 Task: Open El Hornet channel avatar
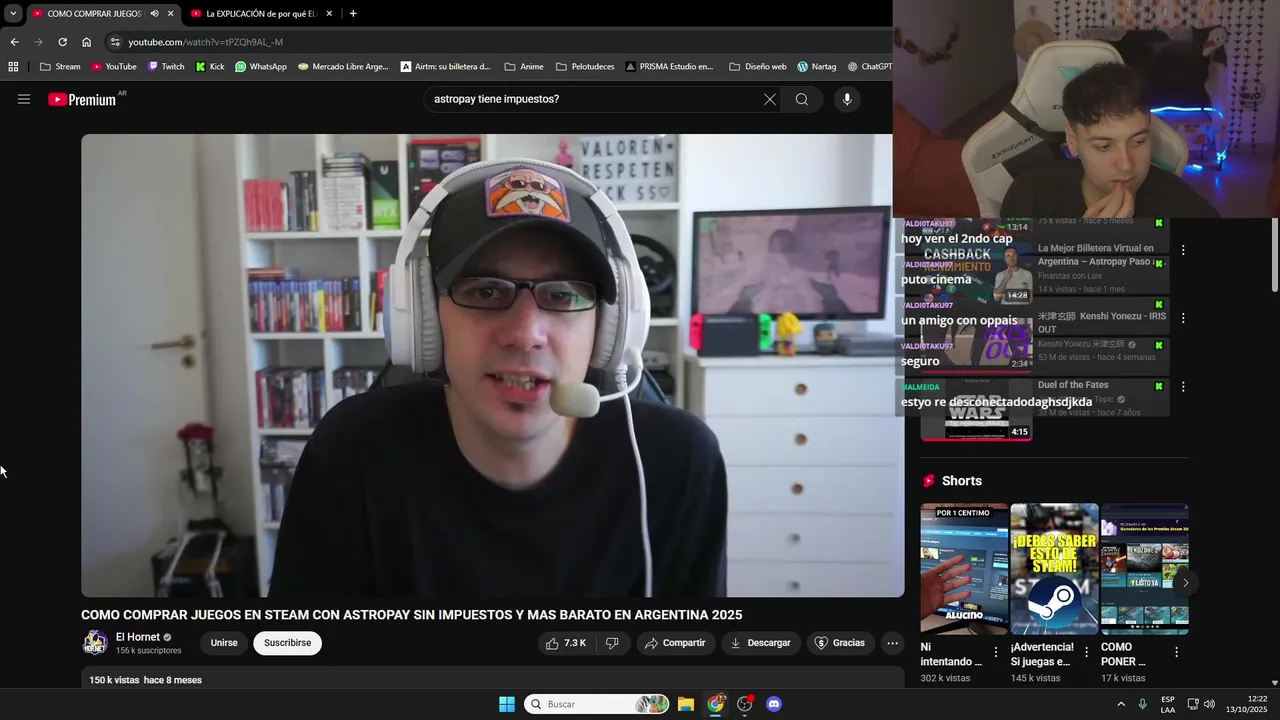(95, 643)
